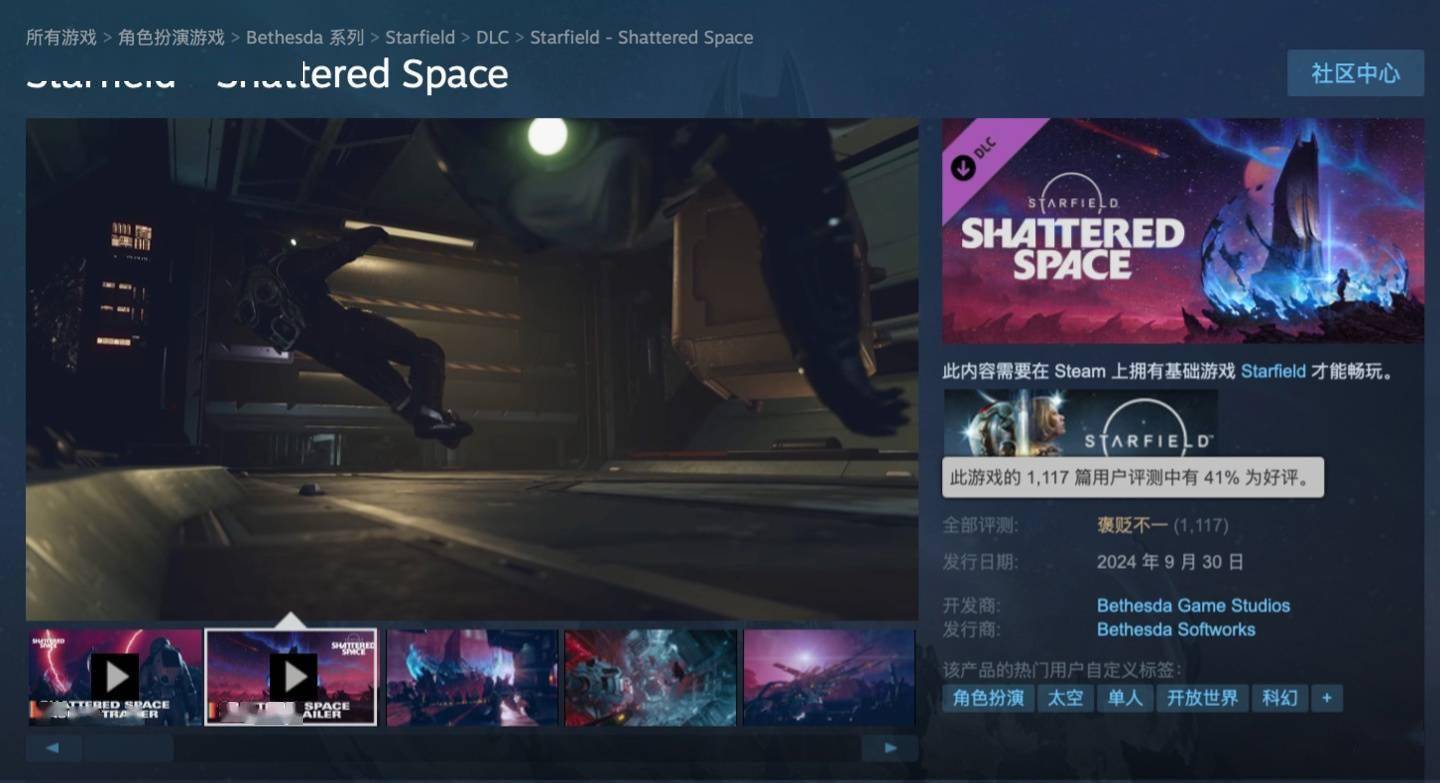Click the 发行日期 label
This screenshot has height=783, width=1440.
(980, 562)
